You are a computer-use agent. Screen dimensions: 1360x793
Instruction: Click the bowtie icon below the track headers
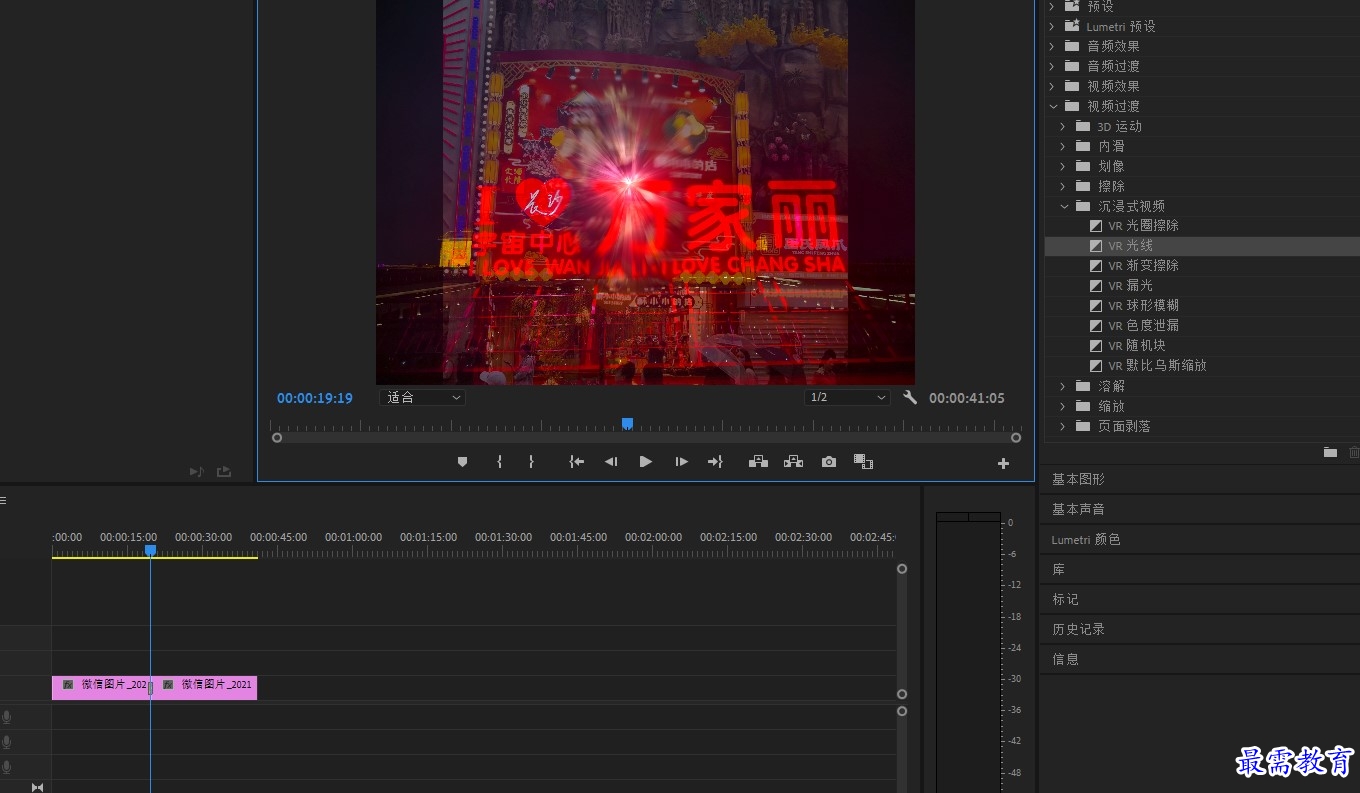tap(37, 787)
